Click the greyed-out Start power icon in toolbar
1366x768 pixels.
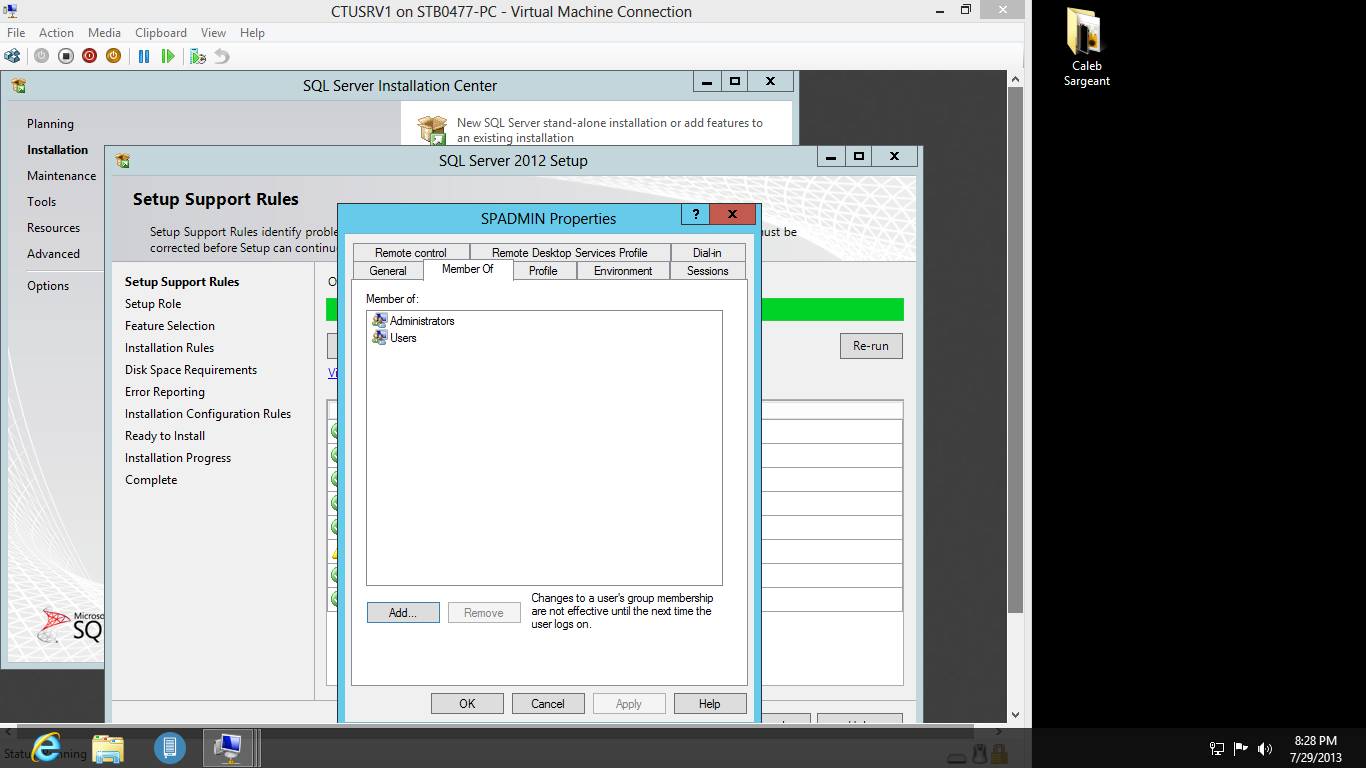click(x=41, y=56)
